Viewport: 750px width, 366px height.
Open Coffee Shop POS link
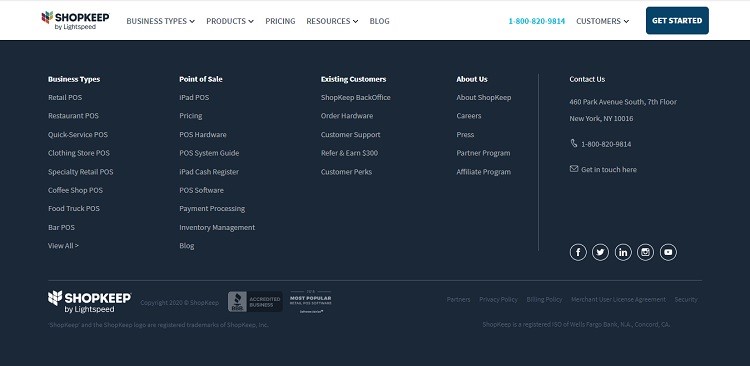pyautogui.click(x=76, y=190)
